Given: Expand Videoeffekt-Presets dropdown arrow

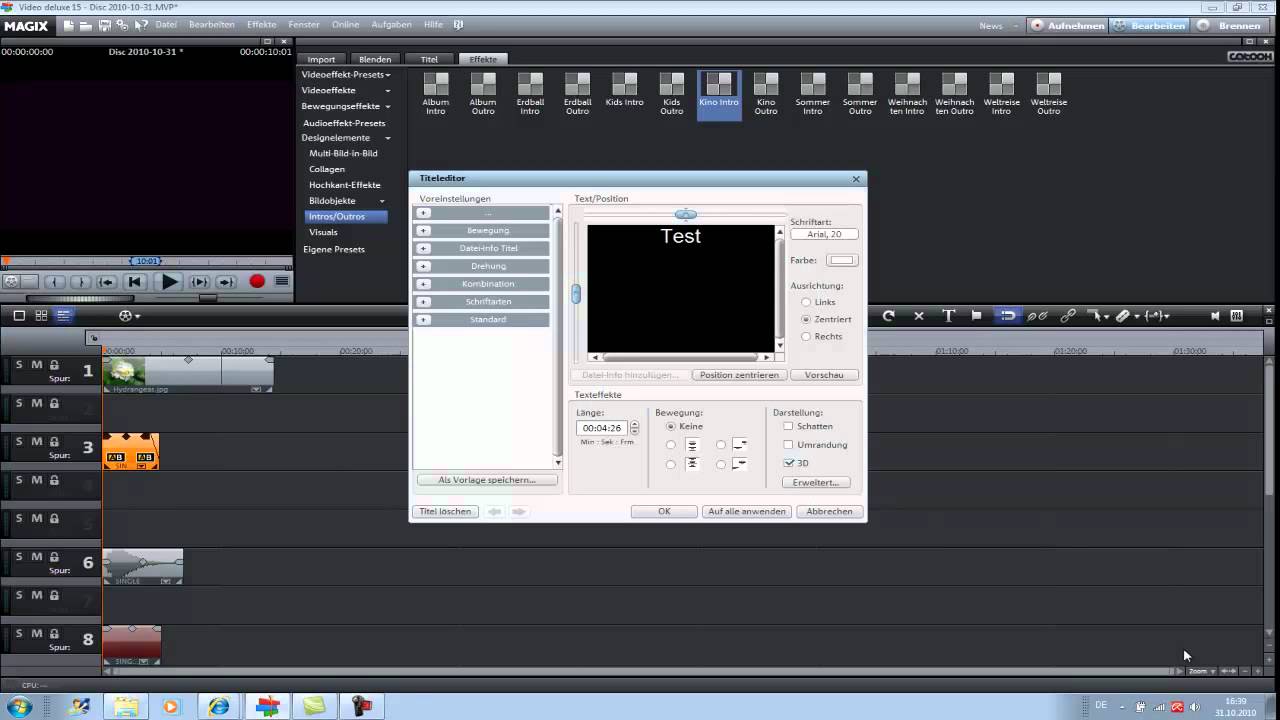Looking at the screenshot, I should pyautogui.click(x=388, y=75).
